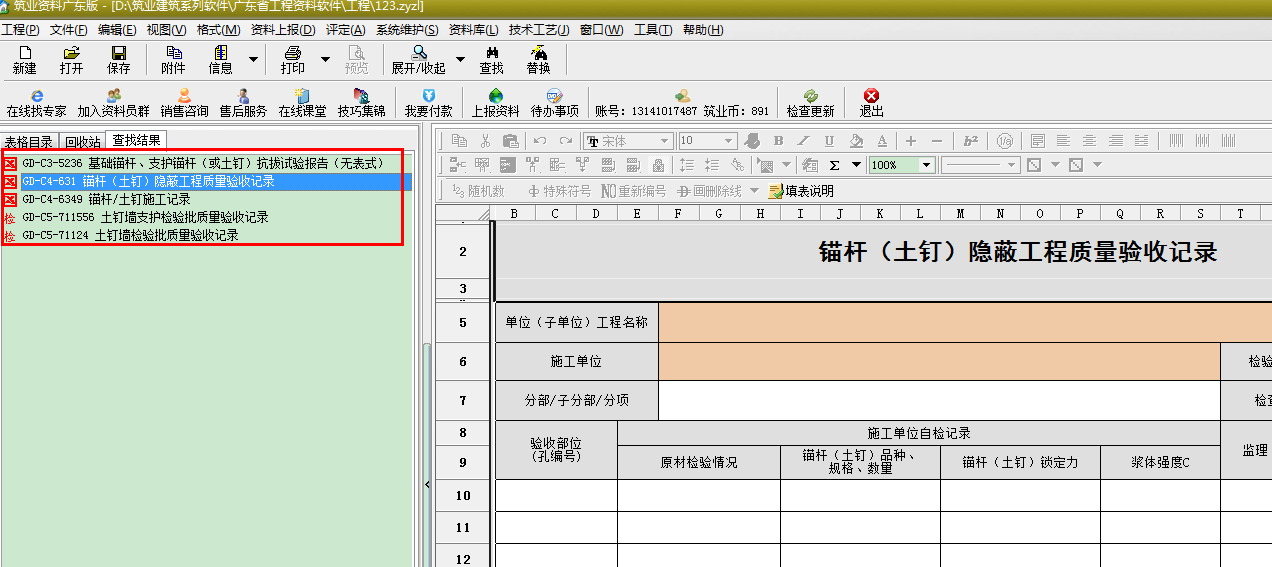Click the 我要付款 payment icon

pos(428,103)
